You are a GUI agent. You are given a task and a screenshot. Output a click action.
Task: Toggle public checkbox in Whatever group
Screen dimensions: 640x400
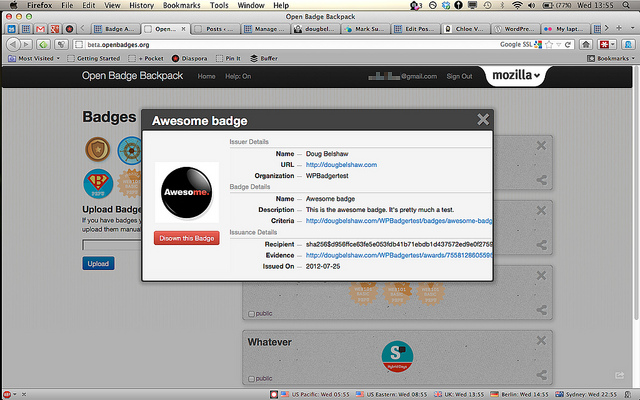pyautogui.click(x=251, y=379)
